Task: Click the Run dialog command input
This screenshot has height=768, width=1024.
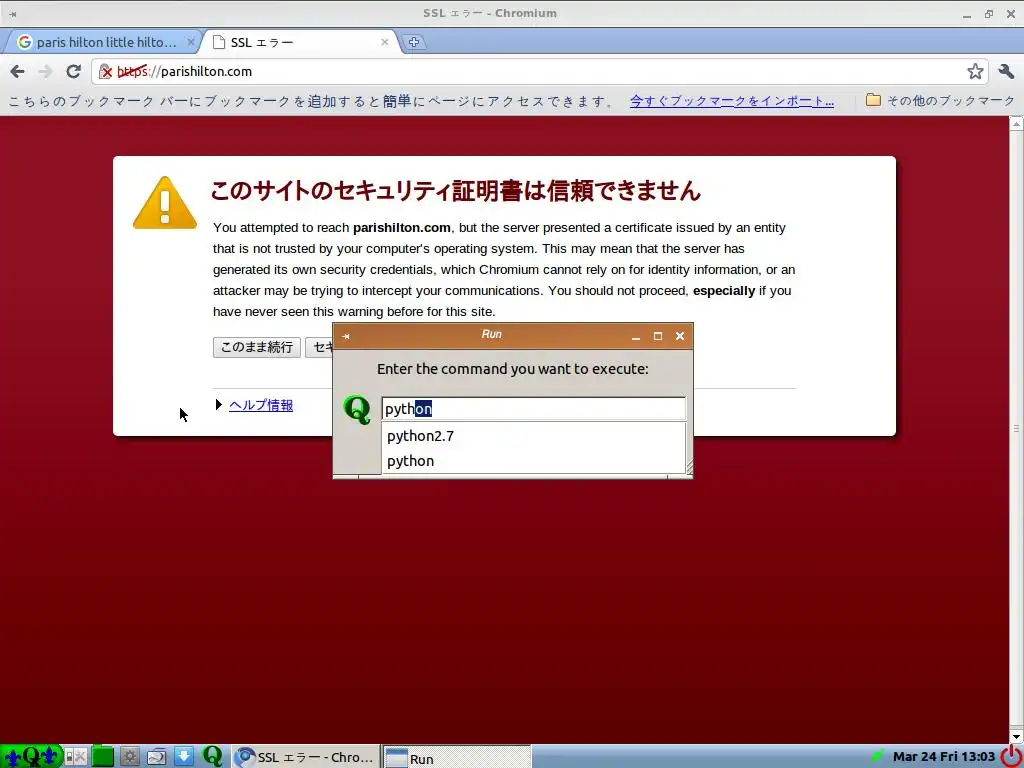Action: pos(534,409)
